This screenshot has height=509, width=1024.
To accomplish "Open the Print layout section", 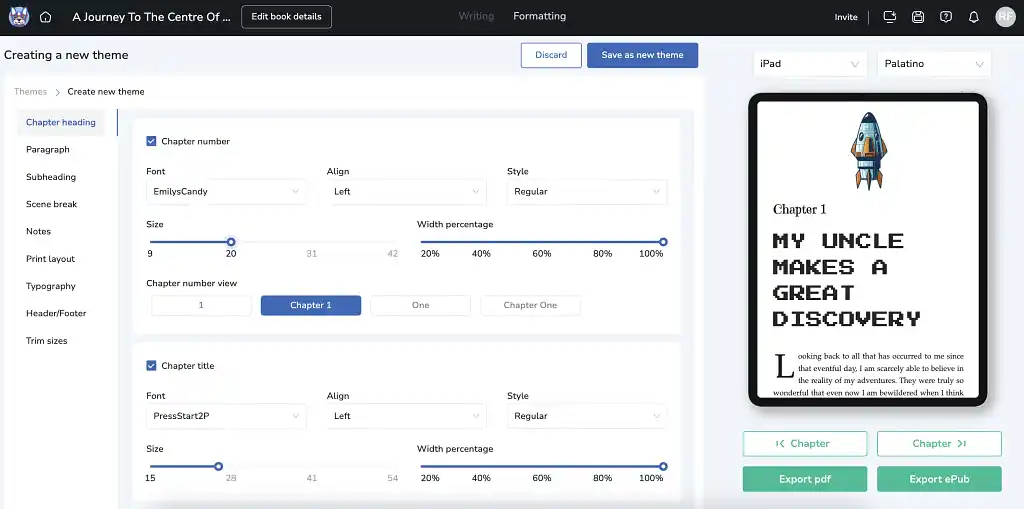I will click(50, 259).
